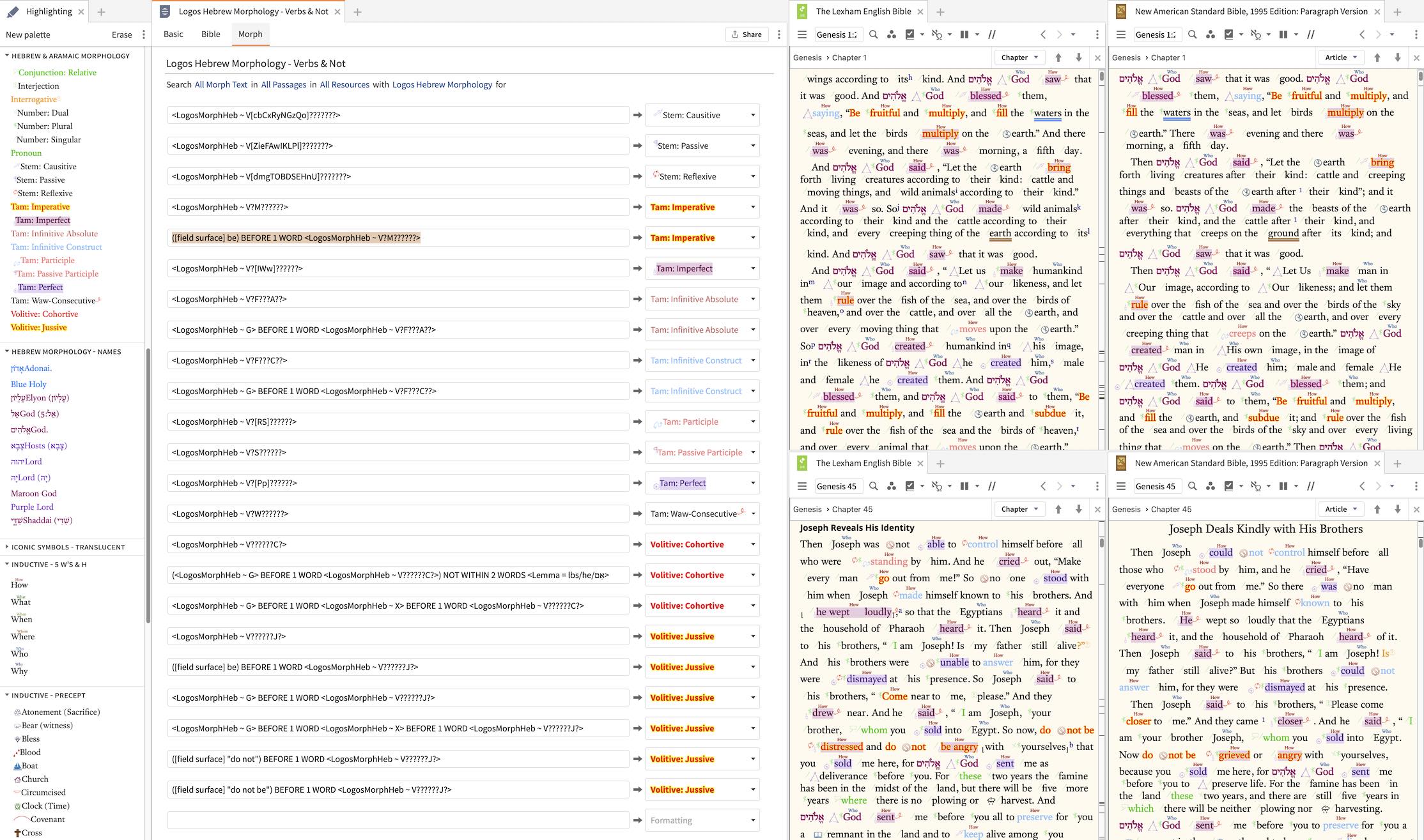
Task: Click the Share button
Action: (x=746, y=34)
